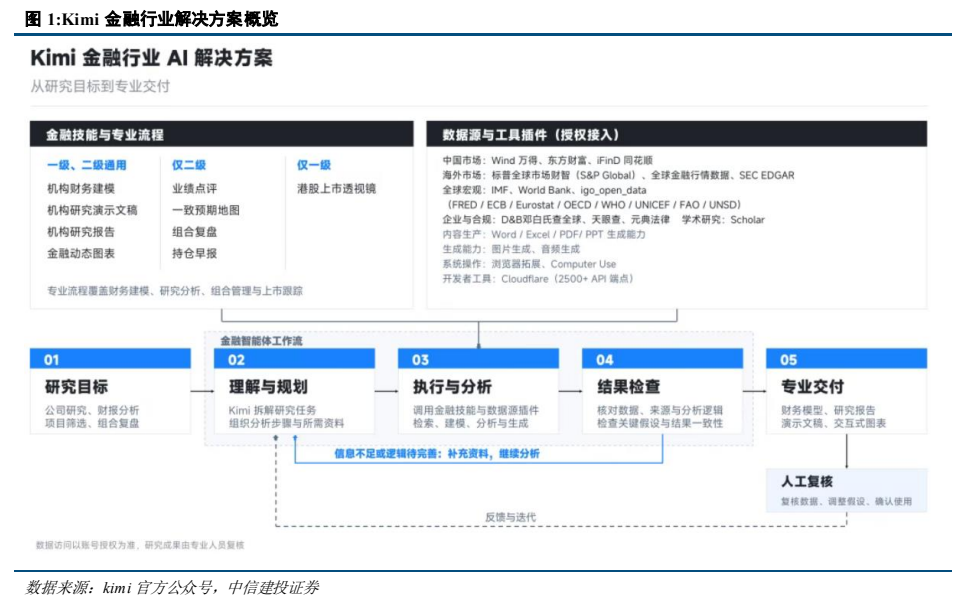Click the '学术研究: Scholar' text
Image resolution: width=966 pixels, height=609 pixels.
pos(723,219)
